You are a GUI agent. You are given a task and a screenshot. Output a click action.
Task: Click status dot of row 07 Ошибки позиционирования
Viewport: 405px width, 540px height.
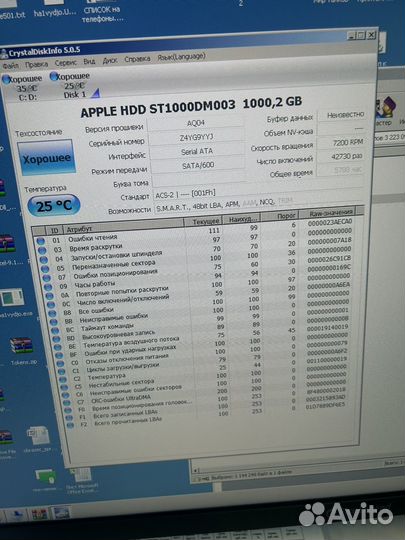coord(46,278)
